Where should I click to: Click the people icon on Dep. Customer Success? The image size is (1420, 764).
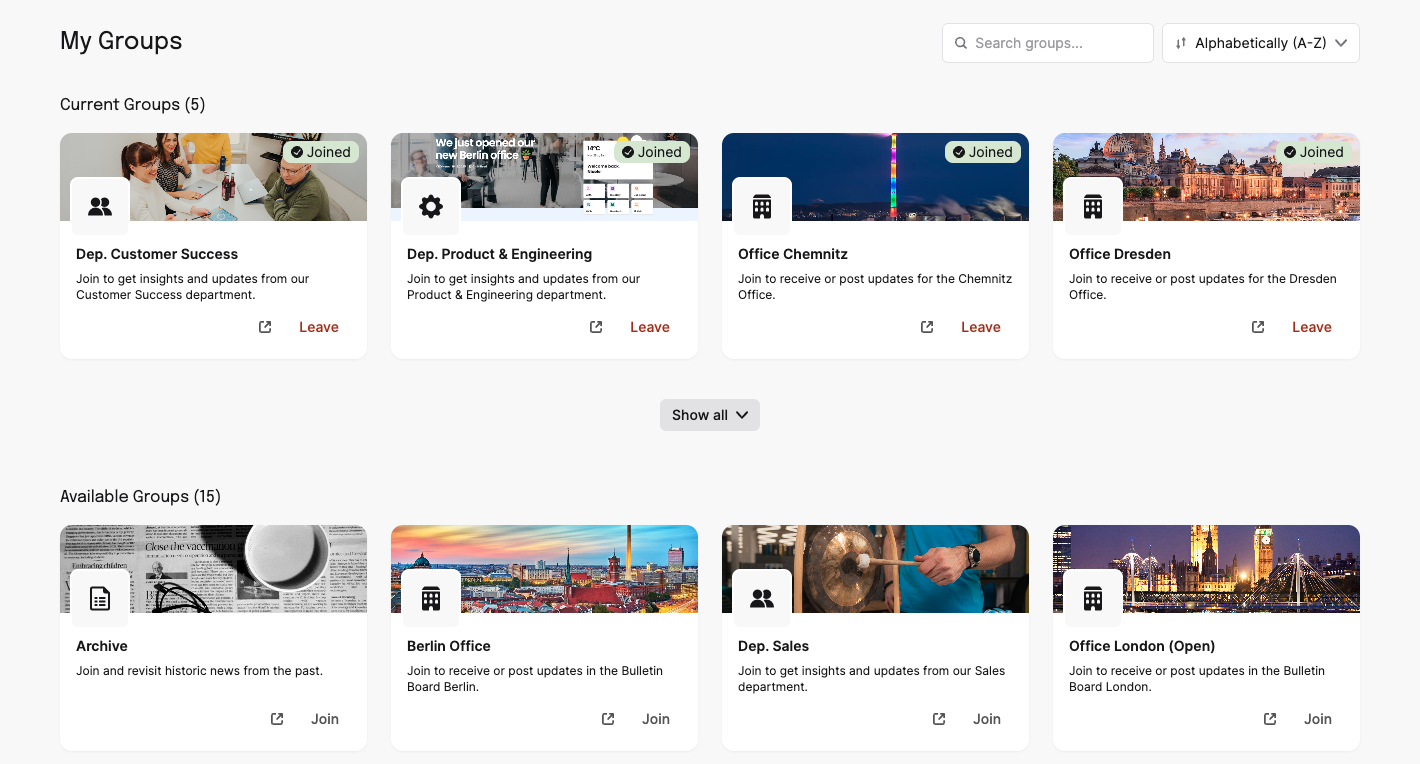tap(100, 207)
